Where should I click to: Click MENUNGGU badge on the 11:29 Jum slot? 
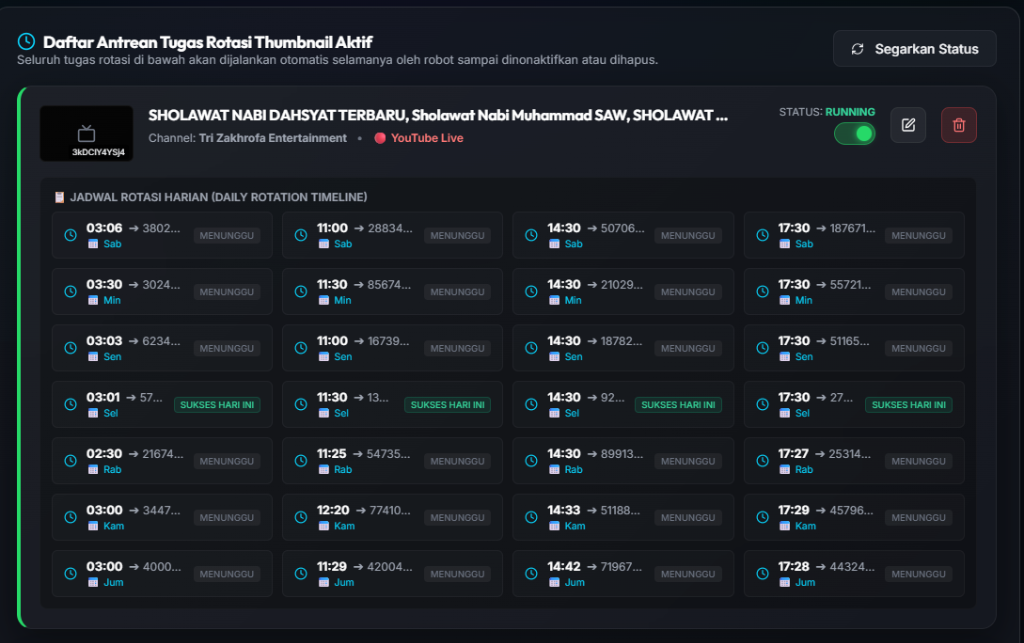(x=457, y=574)
